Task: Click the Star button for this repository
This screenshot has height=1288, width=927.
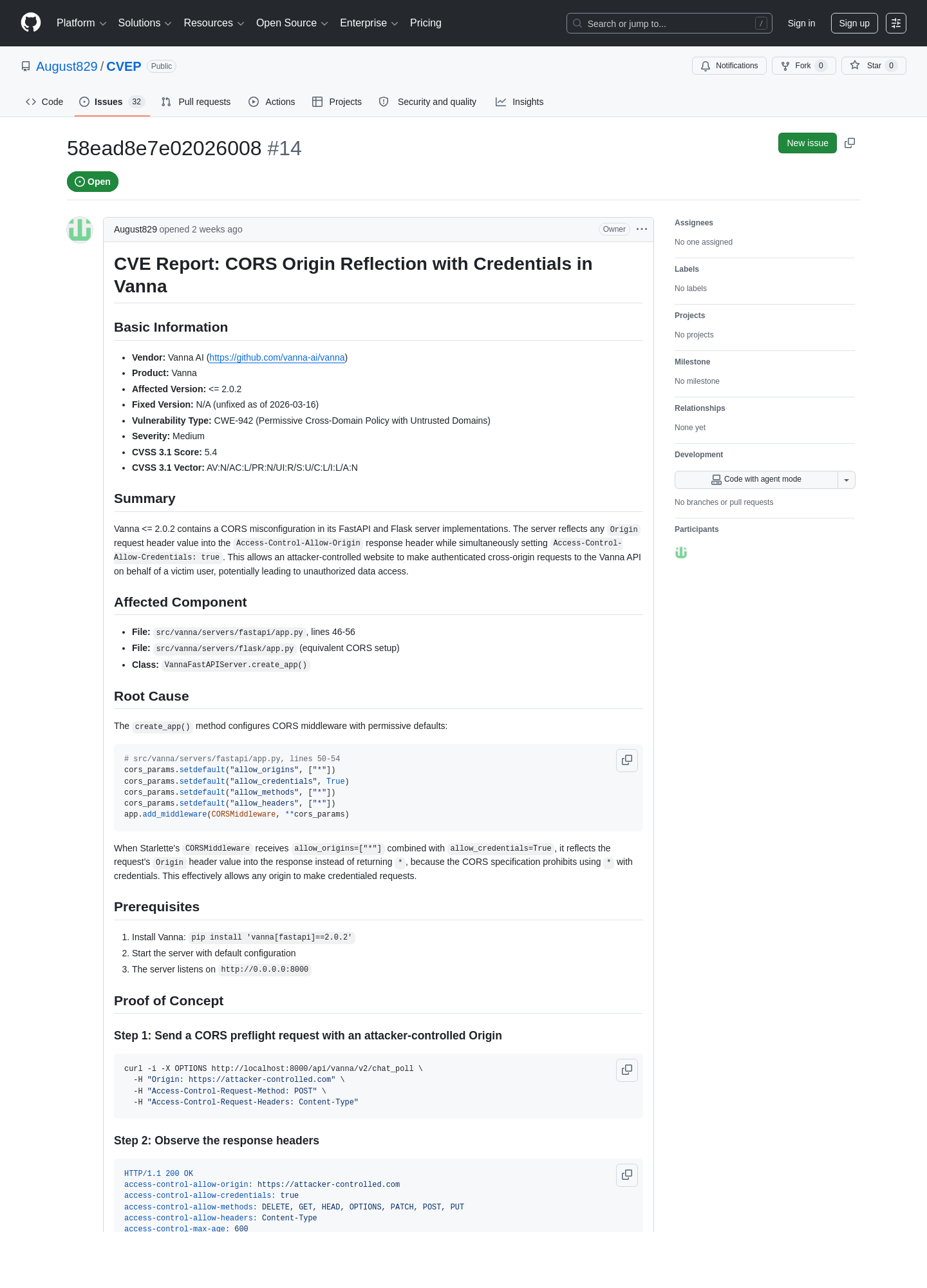Action: [x=874, y=66]
